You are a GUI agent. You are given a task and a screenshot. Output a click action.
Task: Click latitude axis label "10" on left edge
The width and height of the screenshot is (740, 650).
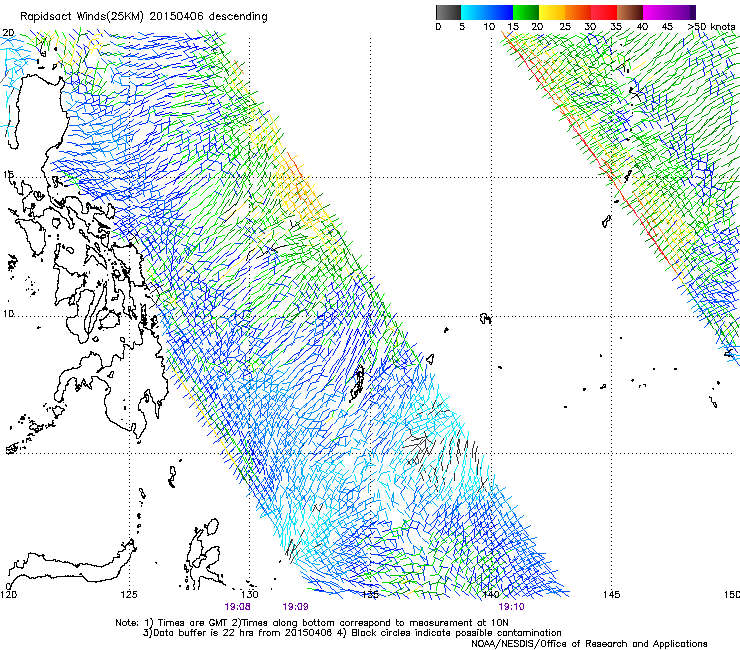(x=8, y=313)
